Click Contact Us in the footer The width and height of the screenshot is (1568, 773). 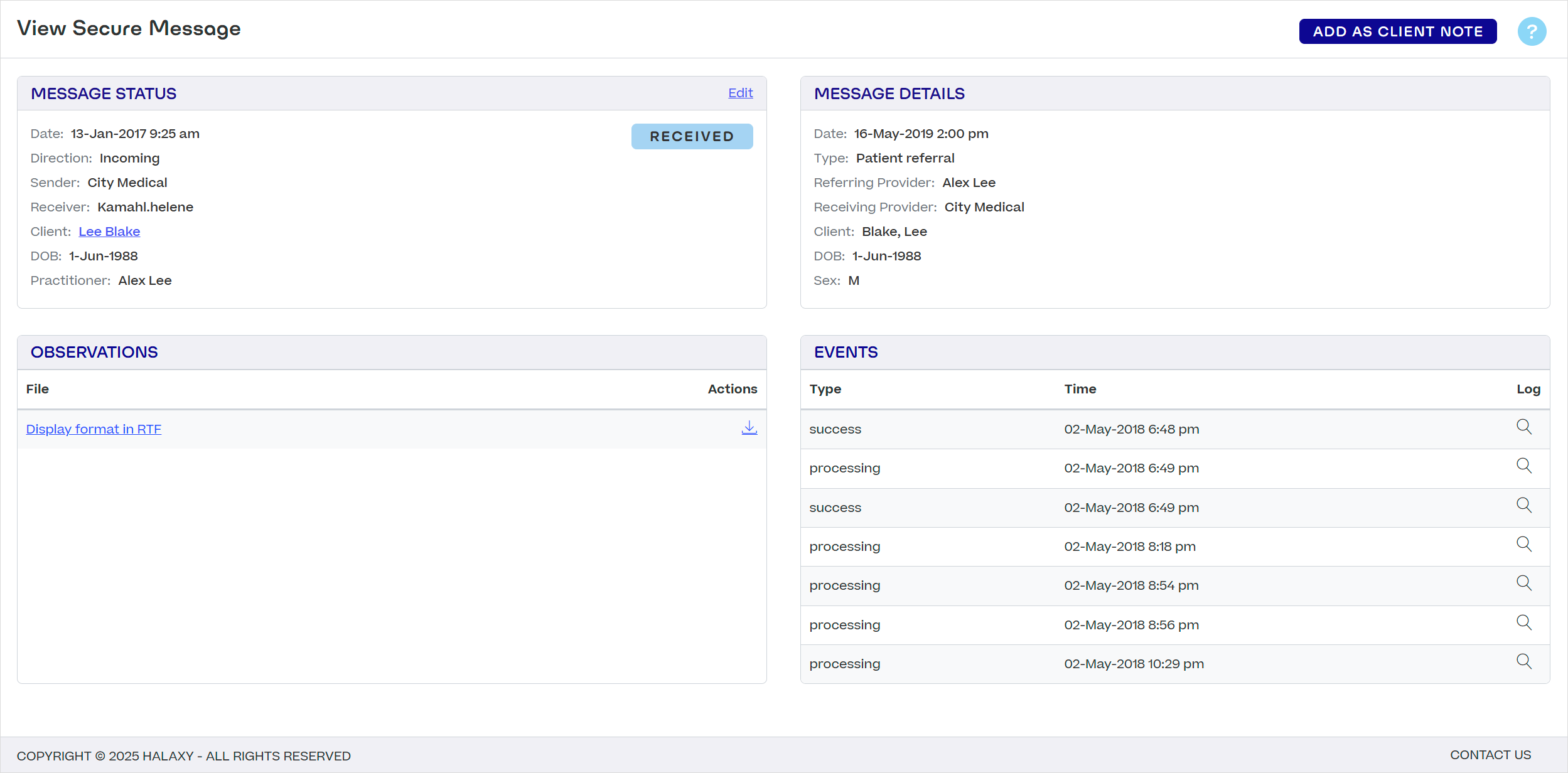pyautogui.click(x=1490, y=755)
